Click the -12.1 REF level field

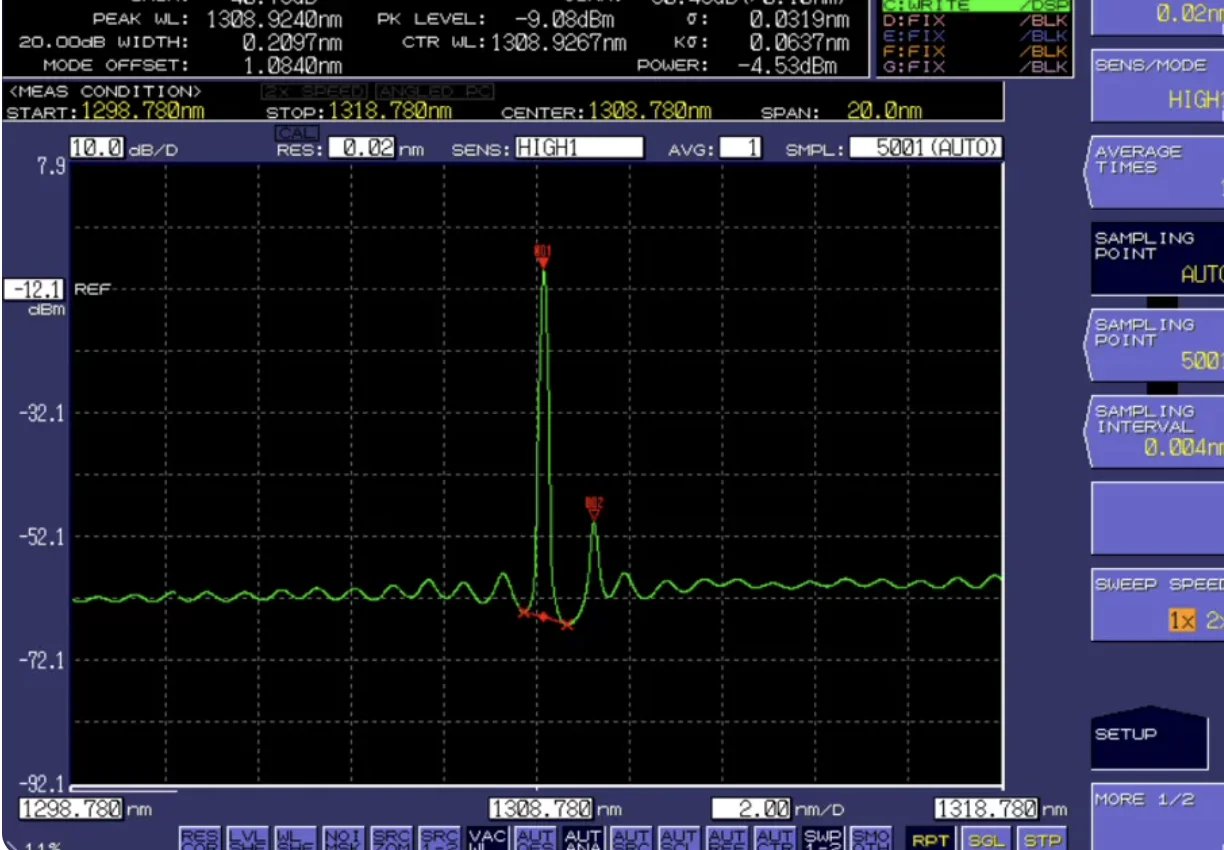pos(34,290)
